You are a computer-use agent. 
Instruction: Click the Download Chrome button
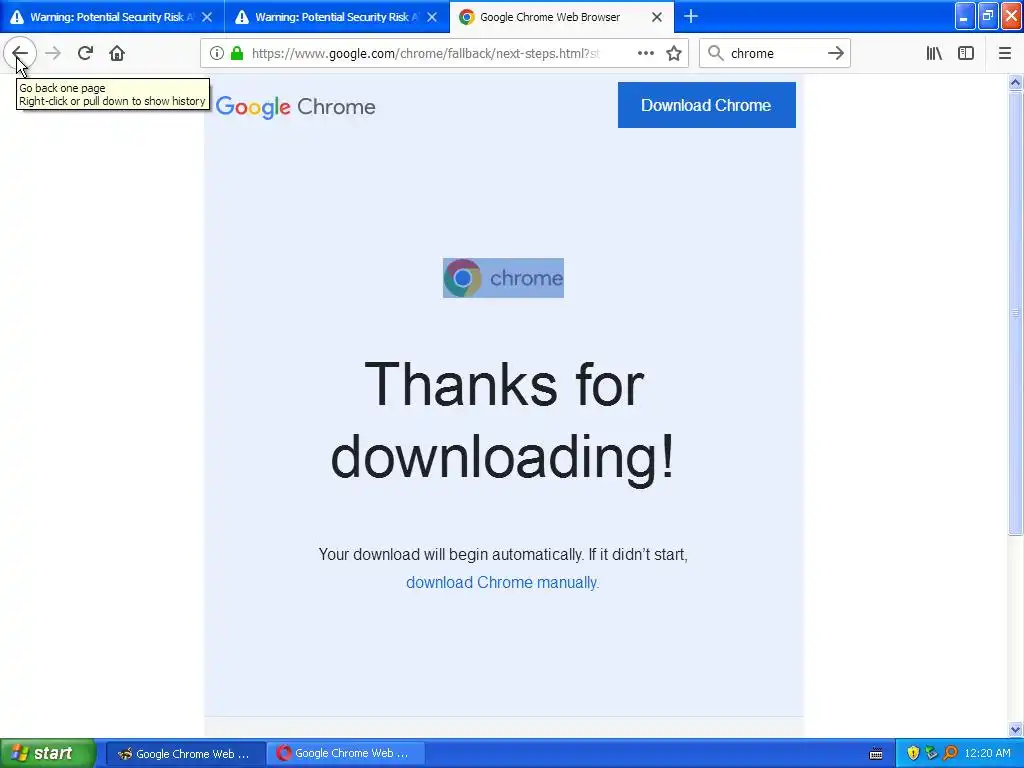707,105
